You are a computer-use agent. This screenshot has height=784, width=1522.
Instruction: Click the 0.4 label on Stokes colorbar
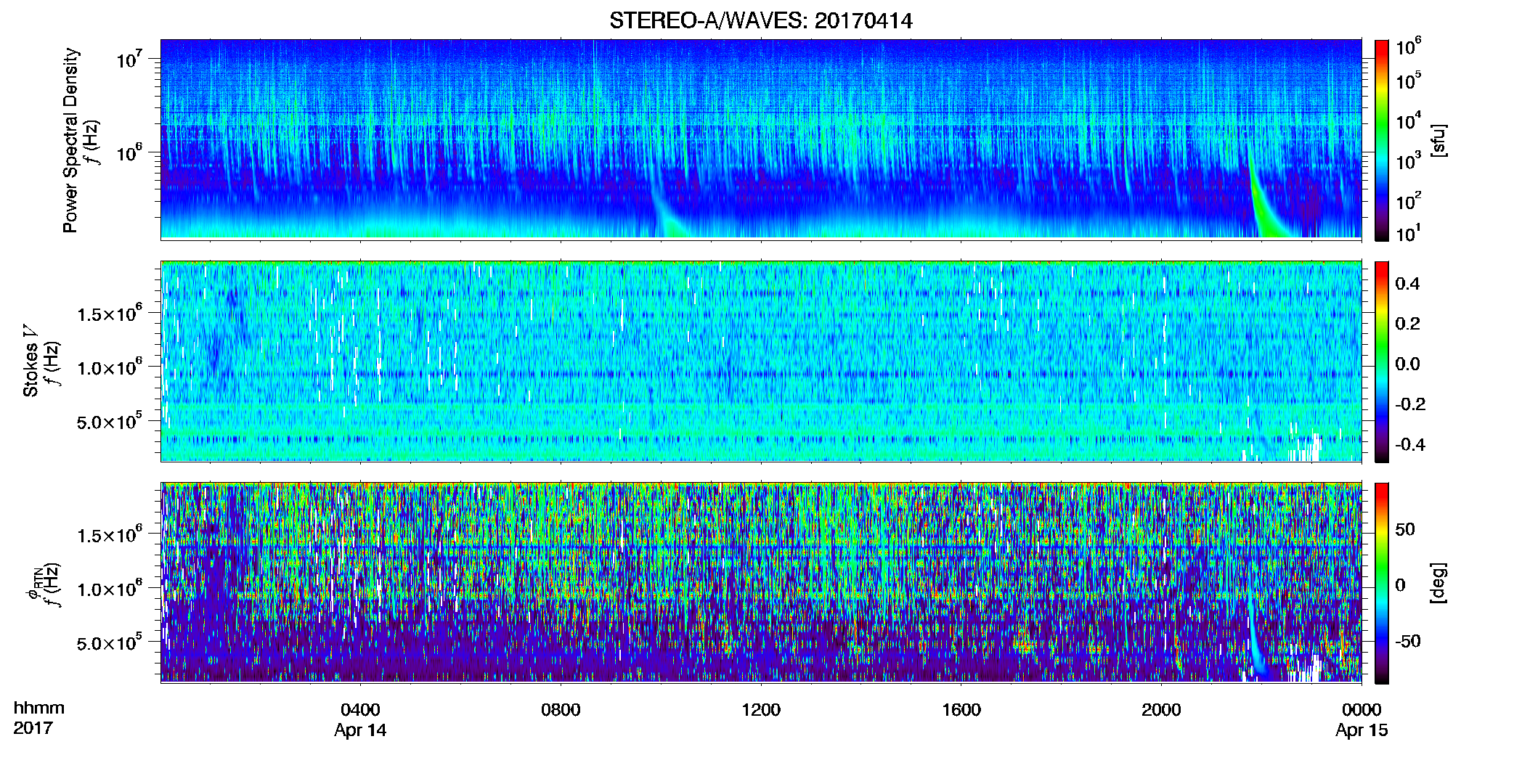coord(1407,284)
